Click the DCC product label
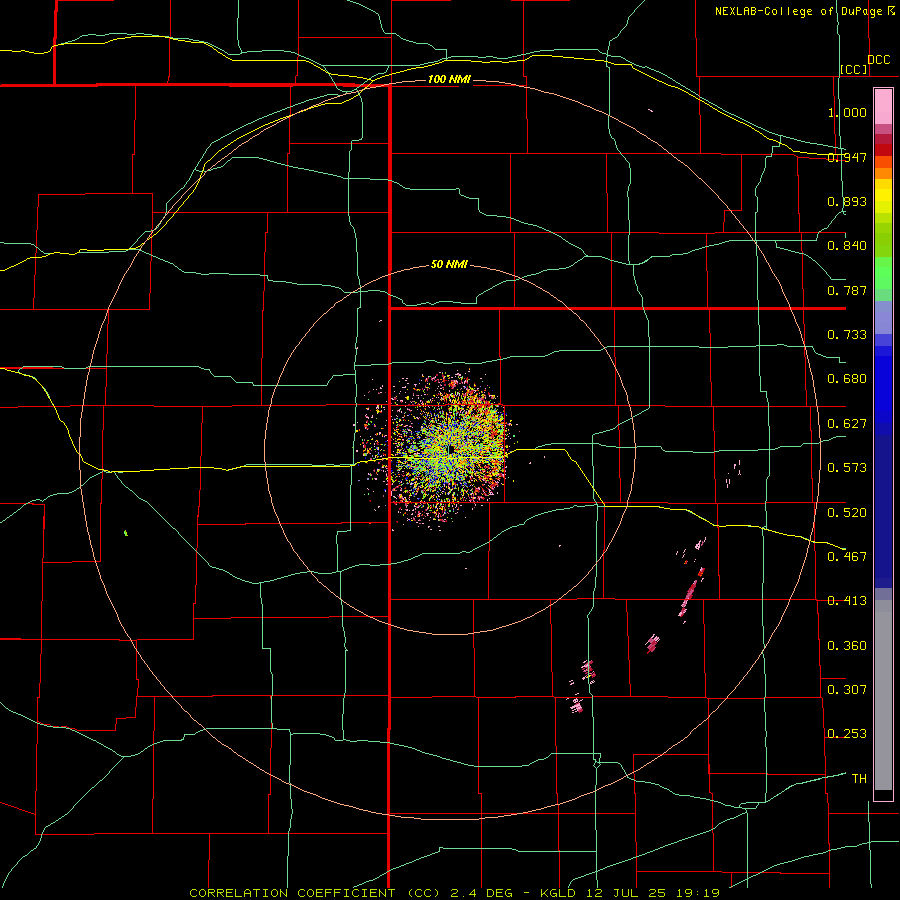Viewport: 900px width, 900px height. click(878, 60)
